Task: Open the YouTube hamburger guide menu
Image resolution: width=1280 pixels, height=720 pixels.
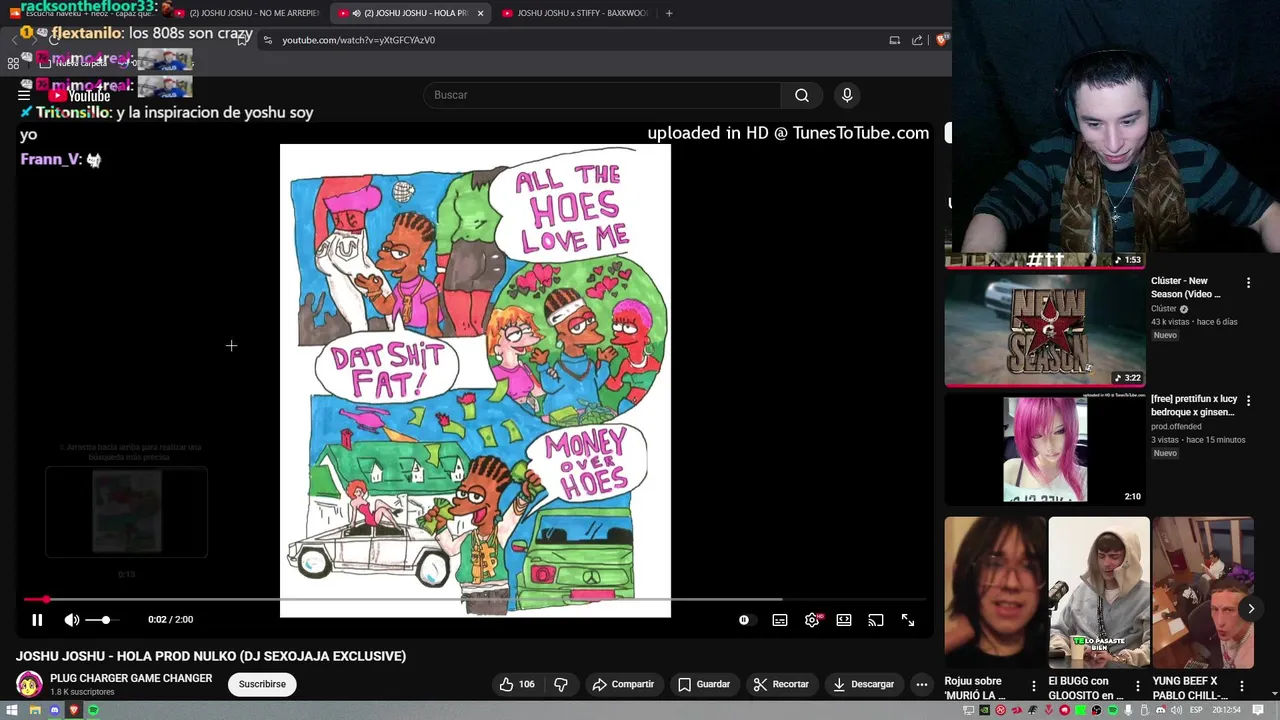Action: [x=24, y=95]
